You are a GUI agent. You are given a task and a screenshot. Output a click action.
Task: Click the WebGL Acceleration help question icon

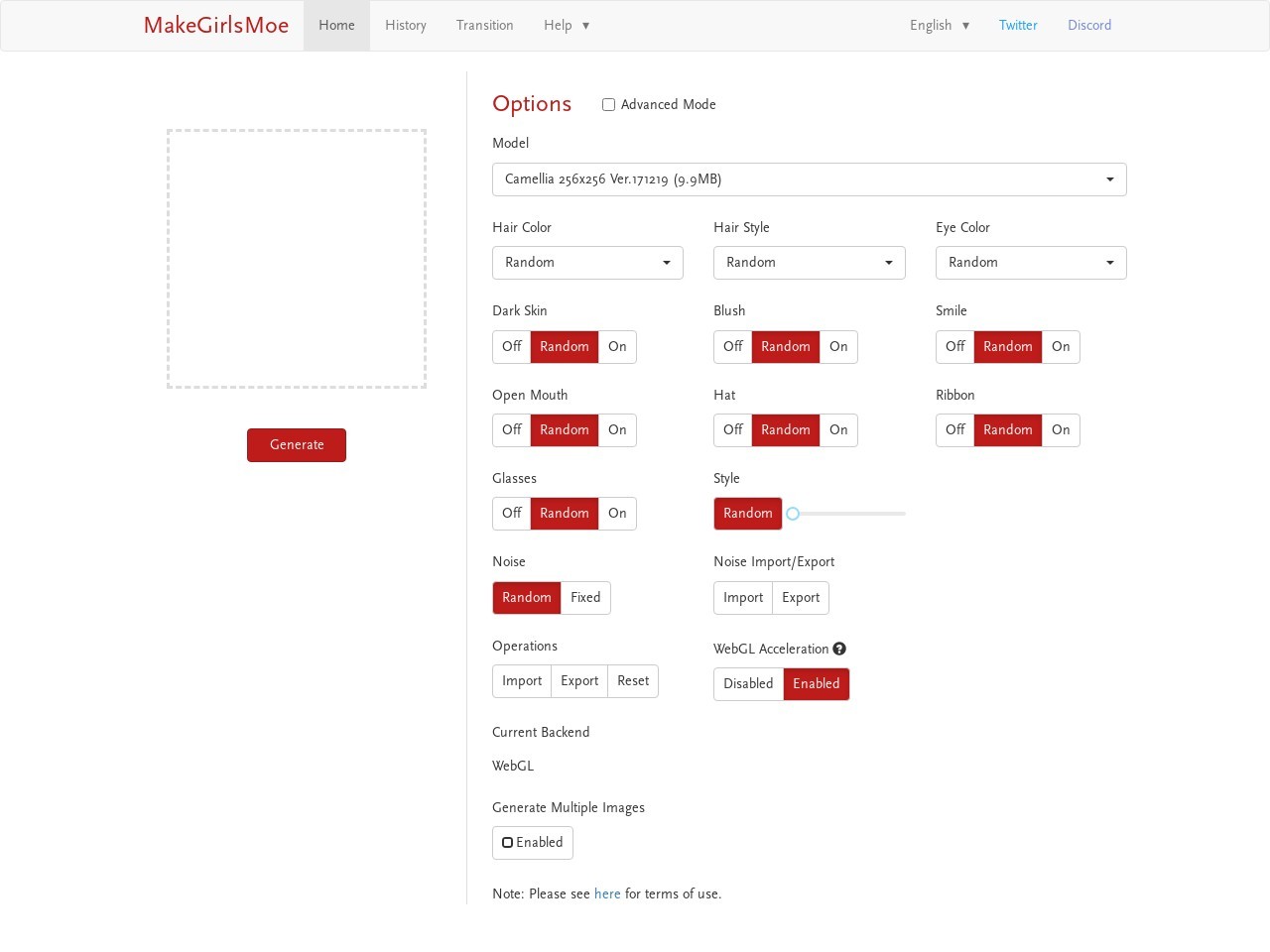(x=839, y=649)
